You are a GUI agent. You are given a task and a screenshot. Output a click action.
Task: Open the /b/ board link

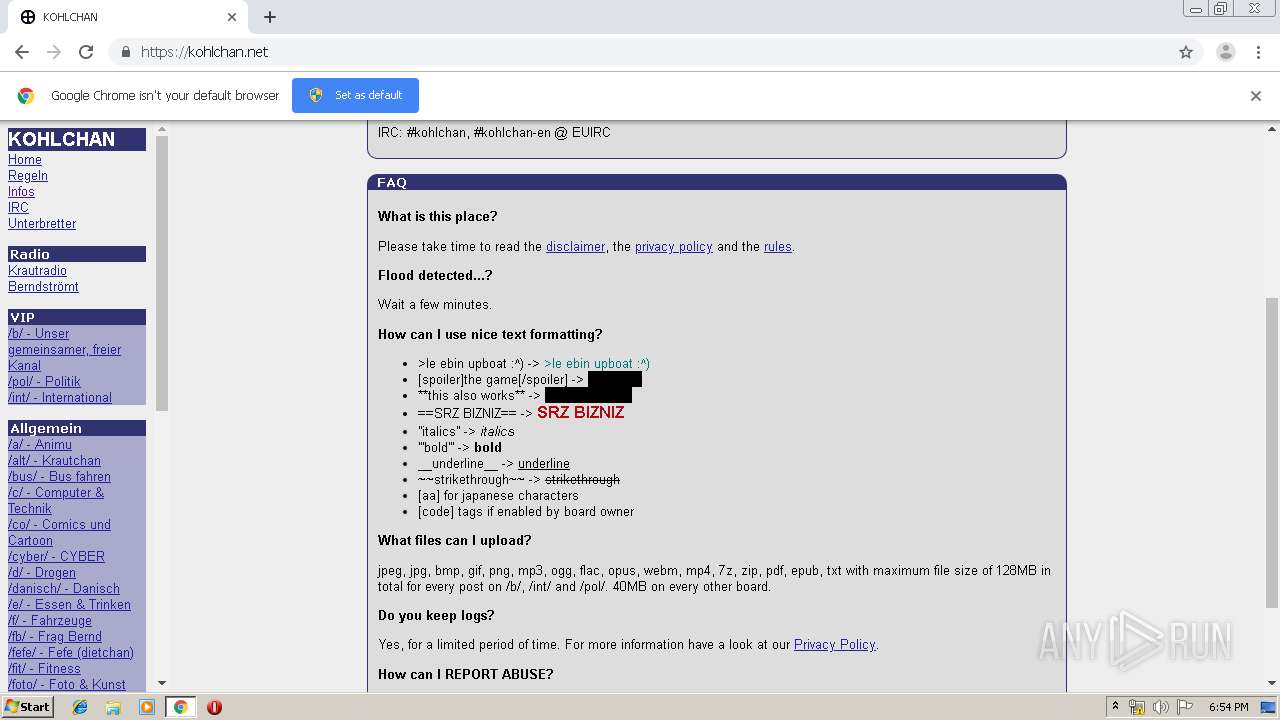[x=65, y=350]
